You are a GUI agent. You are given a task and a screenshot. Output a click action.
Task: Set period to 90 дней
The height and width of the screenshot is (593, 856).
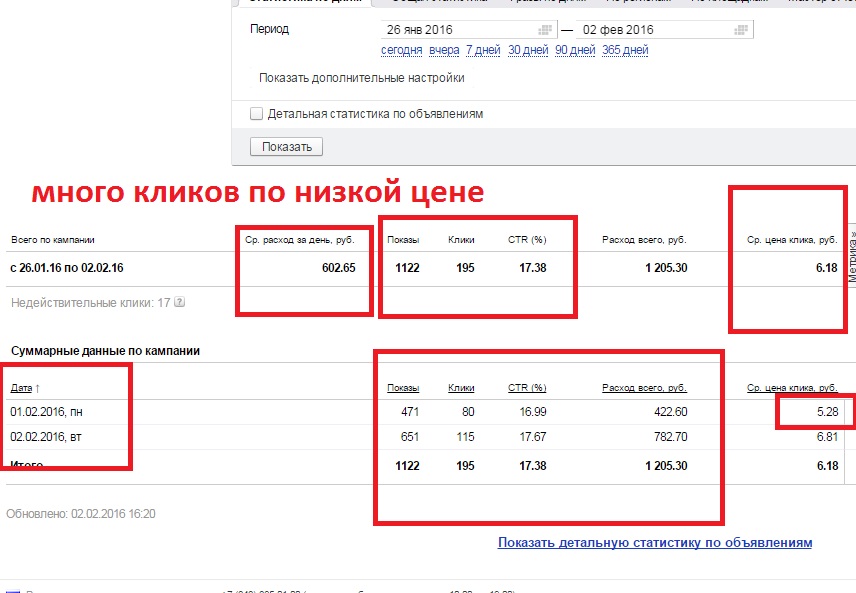click(x=575, y=50)
